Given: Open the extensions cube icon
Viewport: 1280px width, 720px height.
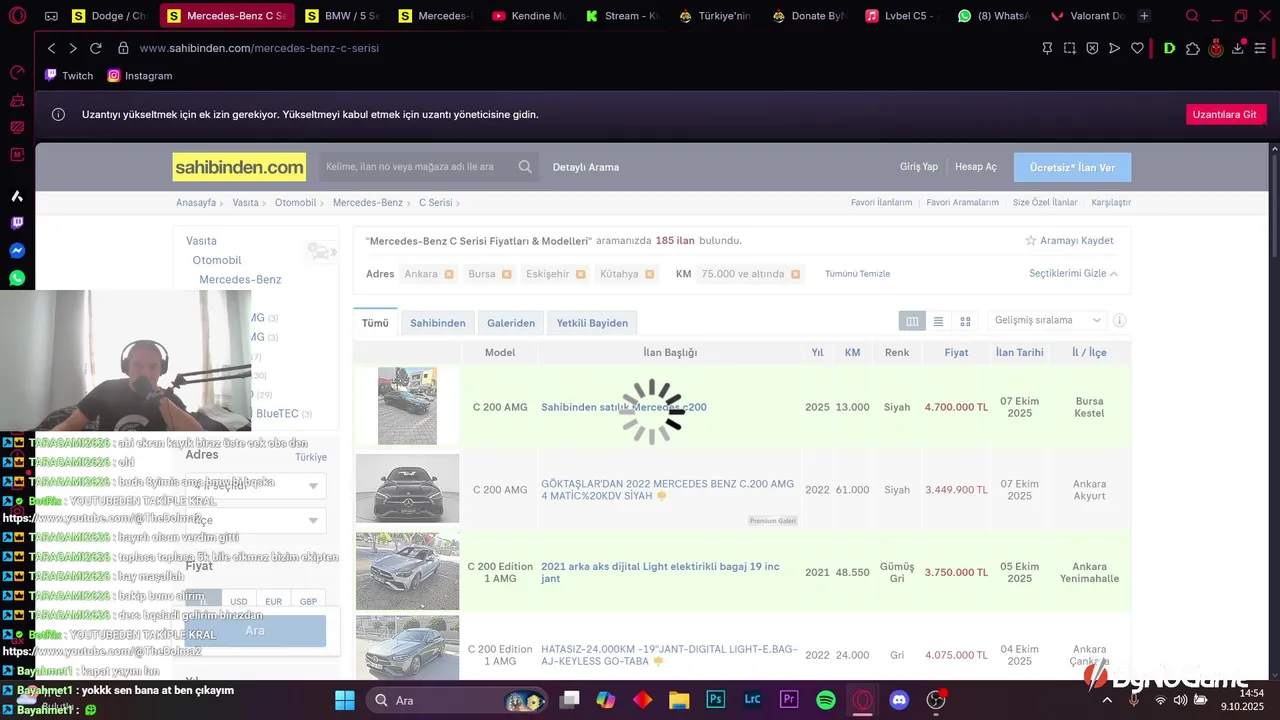Looking at the screenshot, I should tap(1192, 48).
